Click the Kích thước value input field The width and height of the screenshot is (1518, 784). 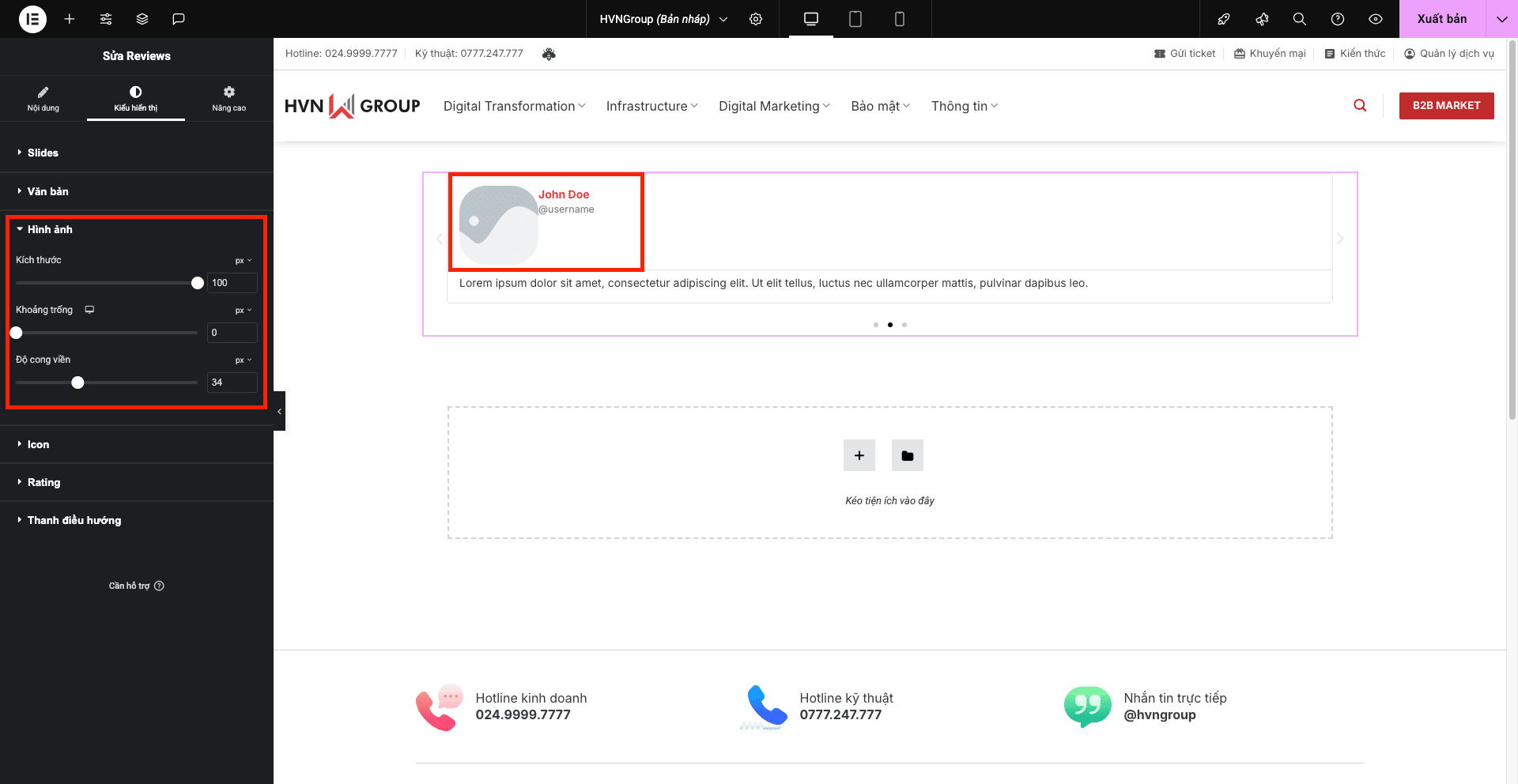232,283
